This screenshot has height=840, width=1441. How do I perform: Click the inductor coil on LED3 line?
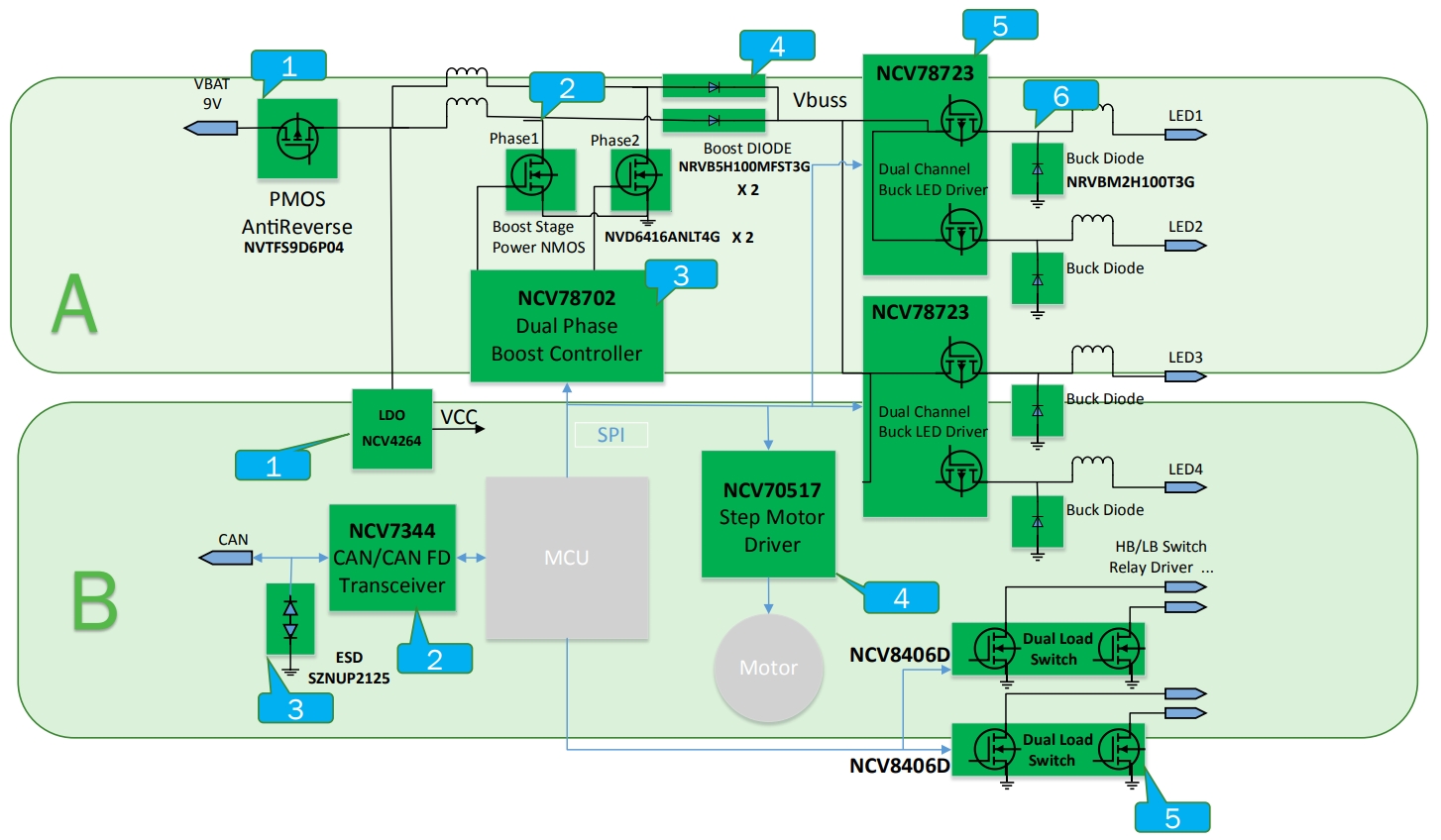pyautogui.click(x=1092, y=352)
